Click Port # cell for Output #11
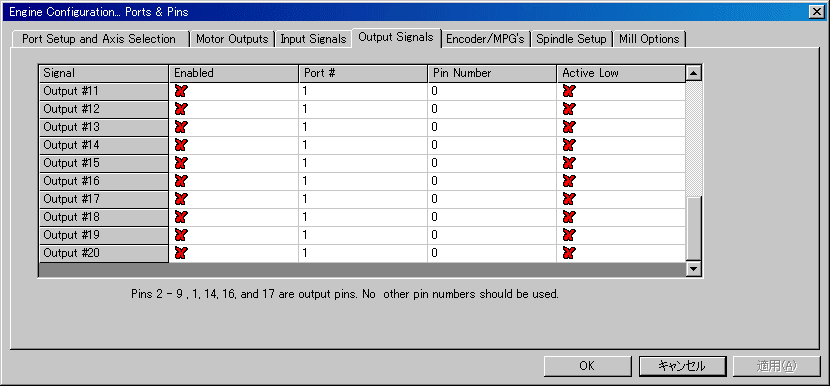The image size is (830, 386). click(363, 91)
